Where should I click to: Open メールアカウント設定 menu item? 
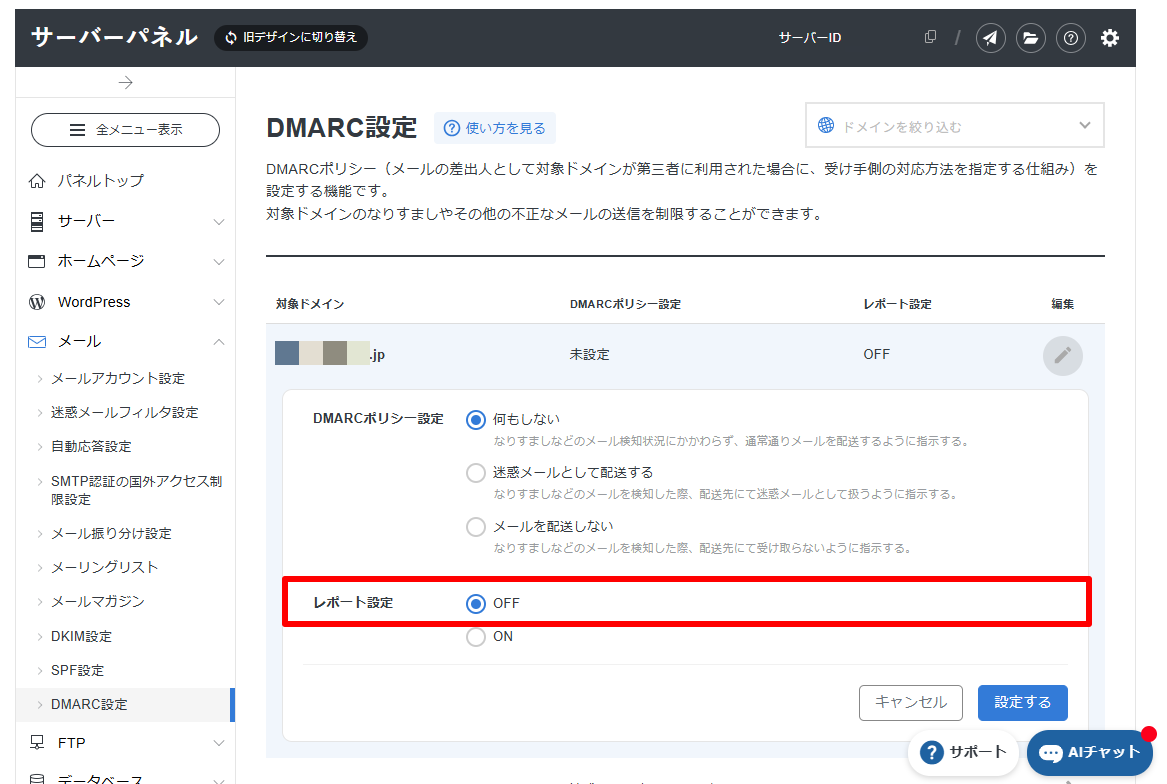click(x=118, y=378)
